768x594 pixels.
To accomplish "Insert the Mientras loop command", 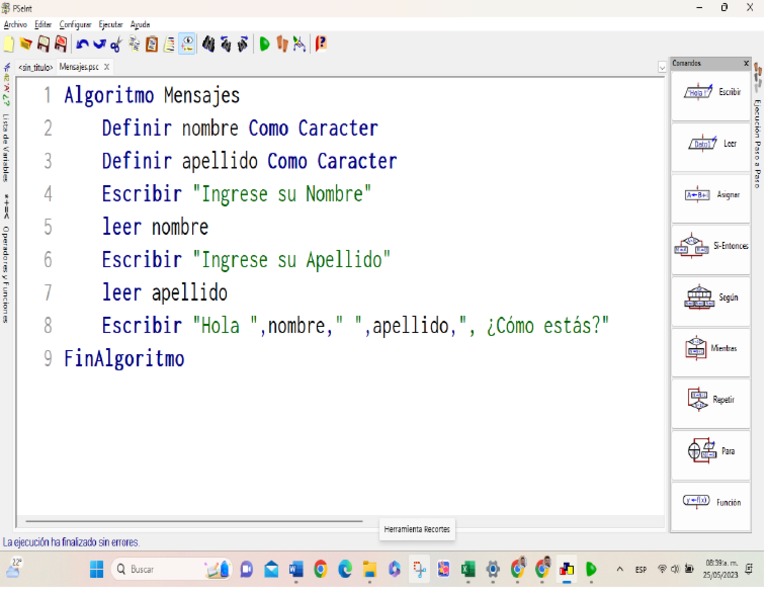I will (711, 349).
